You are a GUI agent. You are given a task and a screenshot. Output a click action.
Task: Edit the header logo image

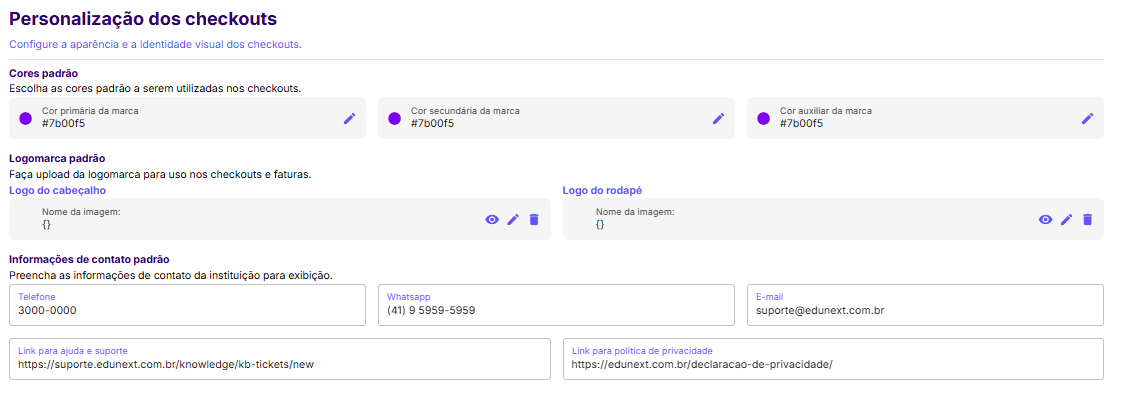(513, 219)
